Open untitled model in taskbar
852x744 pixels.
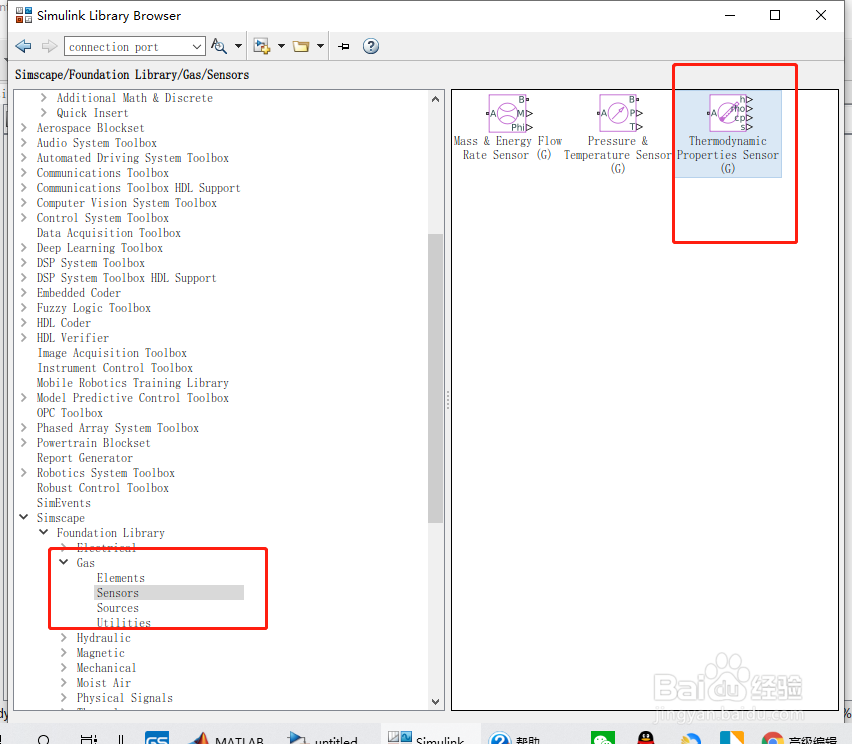click(x=323, y=737)
